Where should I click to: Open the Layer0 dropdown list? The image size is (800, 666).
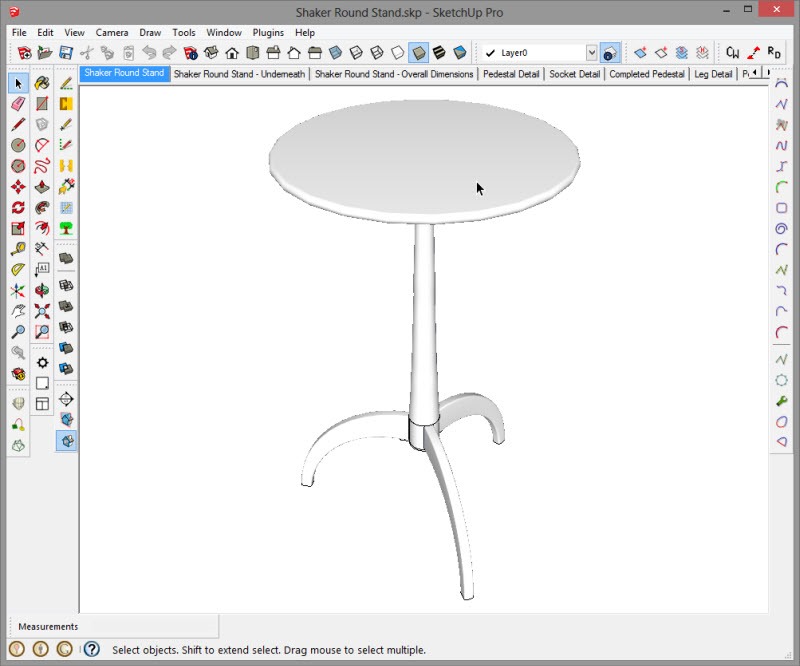point(591,53)
